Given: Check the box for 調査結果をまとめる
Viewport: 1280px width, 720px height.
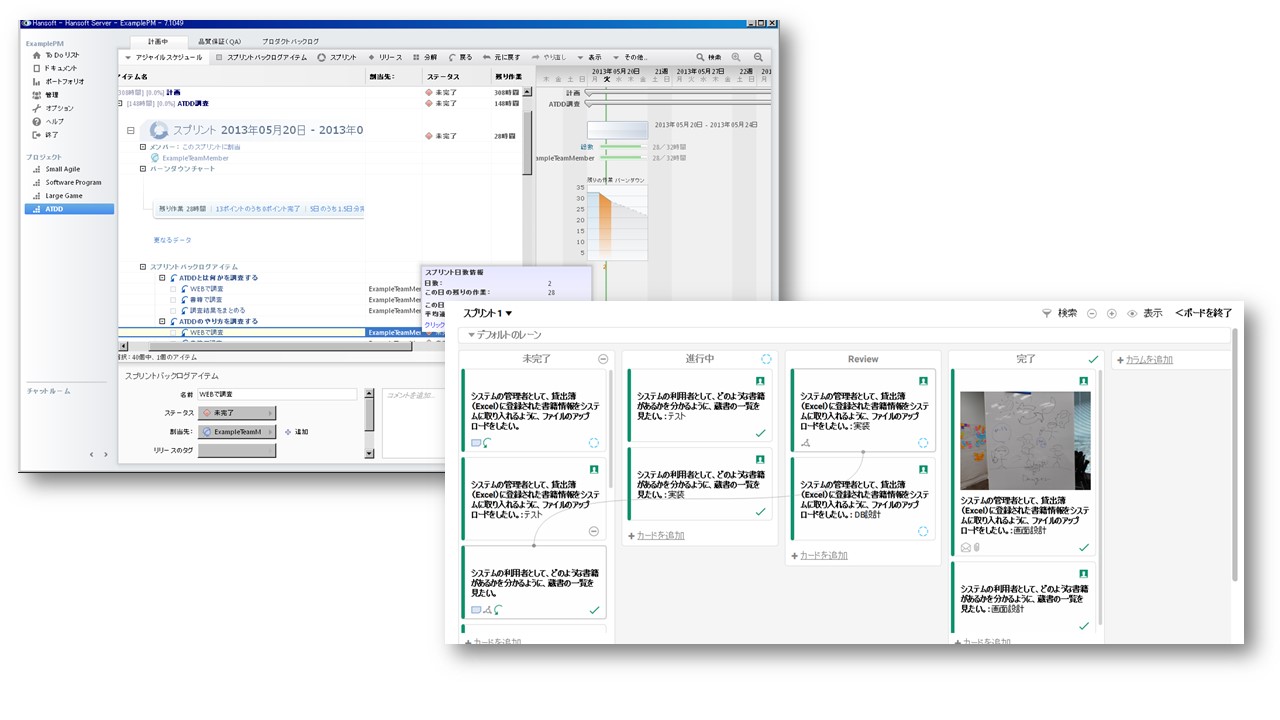Looking at the screenshot, I should click(173, 310).
